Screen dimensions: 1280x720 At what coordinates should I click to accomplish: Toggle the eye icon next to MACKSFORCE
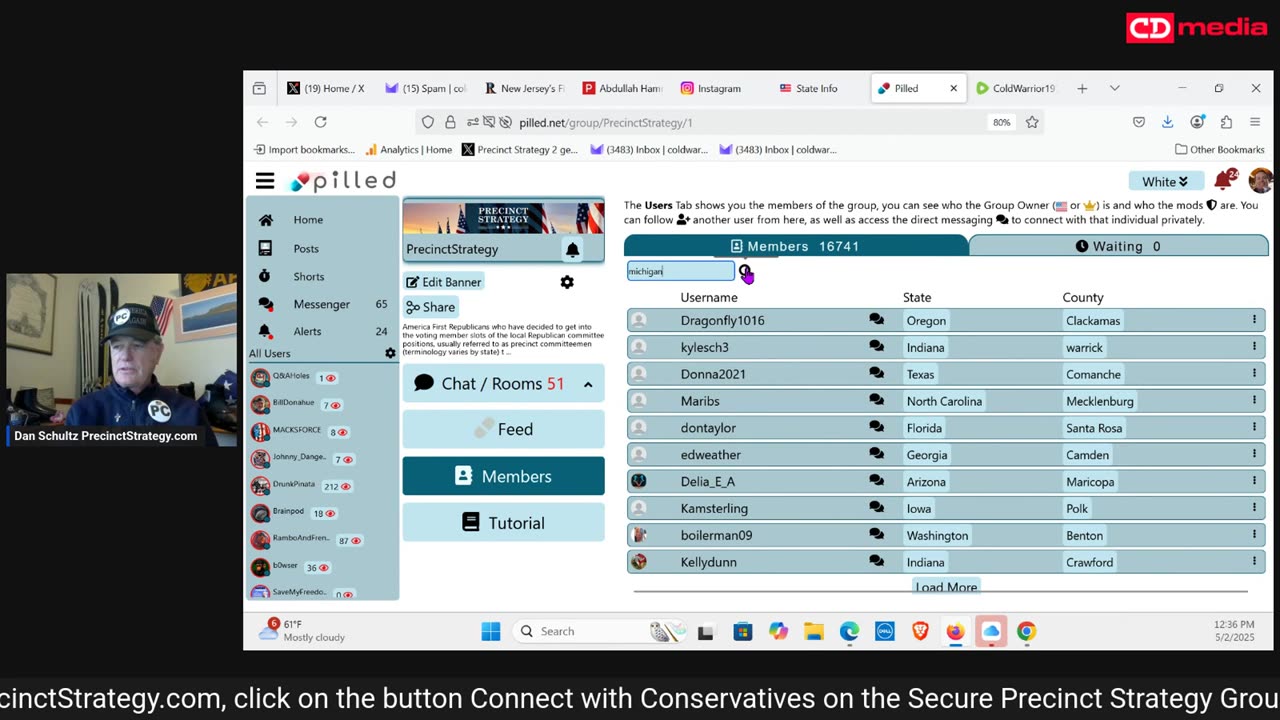point(342,432)
